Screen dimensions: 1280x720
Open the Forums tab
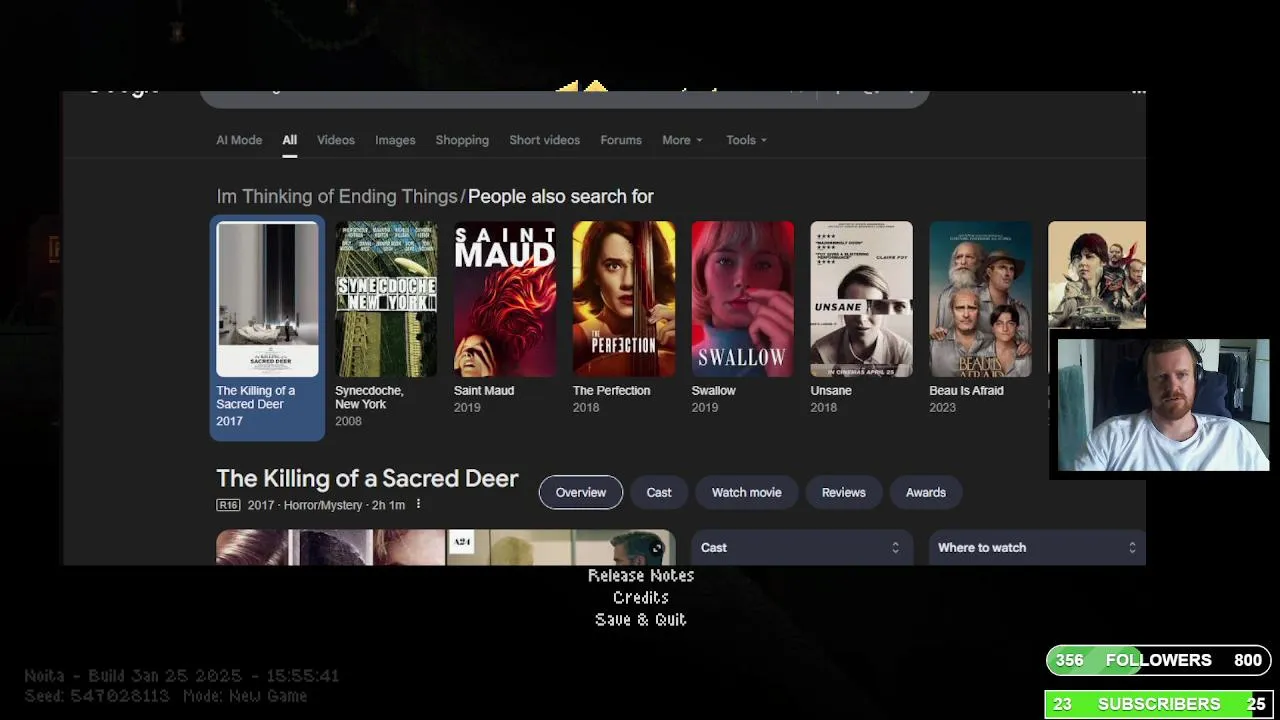[x=621, y=140]
